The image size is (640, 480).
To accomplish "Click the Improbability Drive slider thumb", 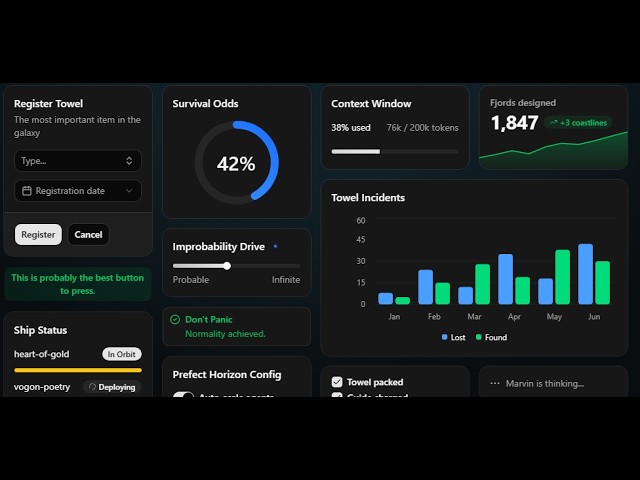I will [227, 266].
